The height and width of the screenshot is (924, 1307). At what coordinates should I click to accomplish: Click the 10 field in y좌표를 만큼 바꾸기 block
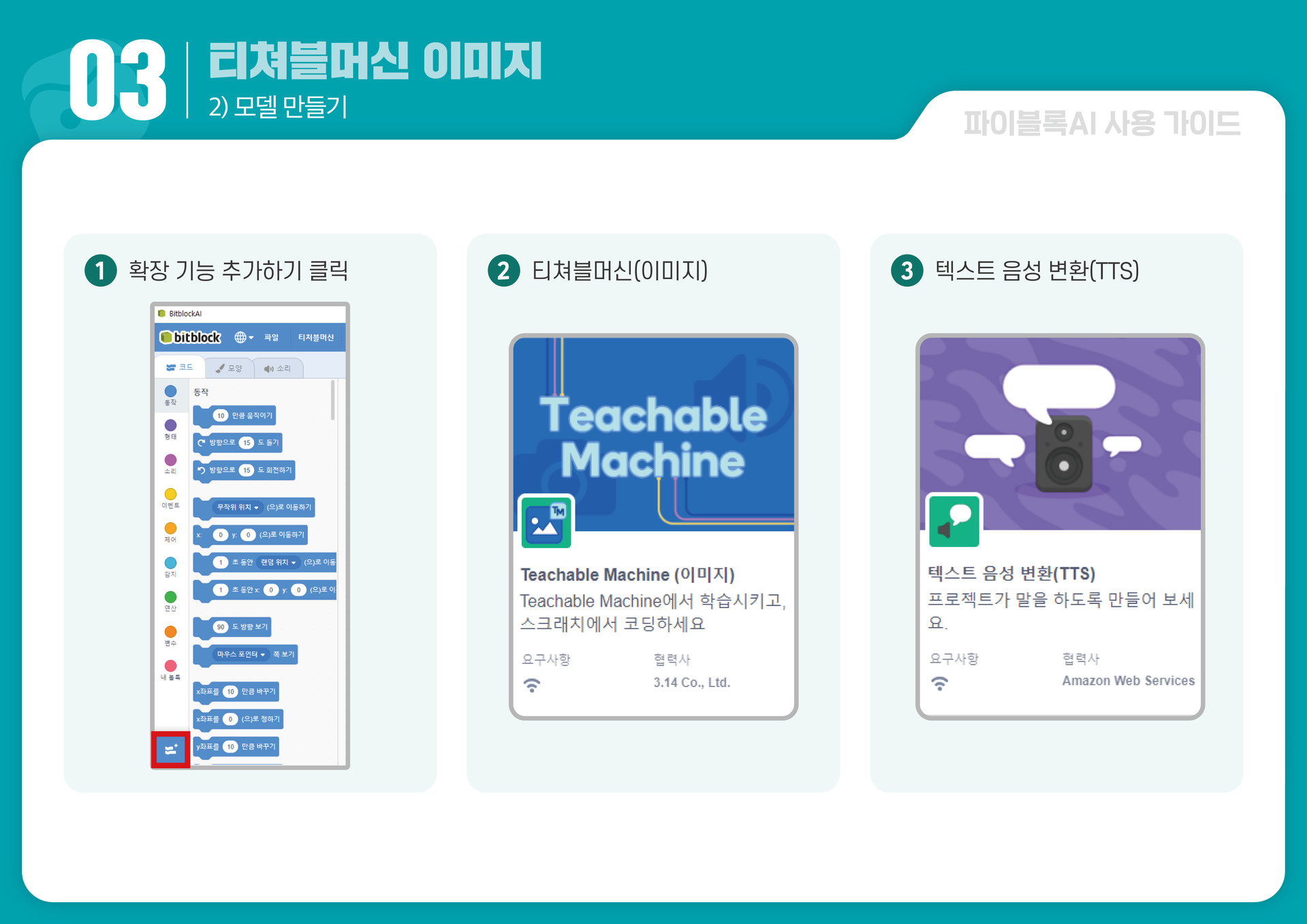pyautogui.click(x=231, y=747)
